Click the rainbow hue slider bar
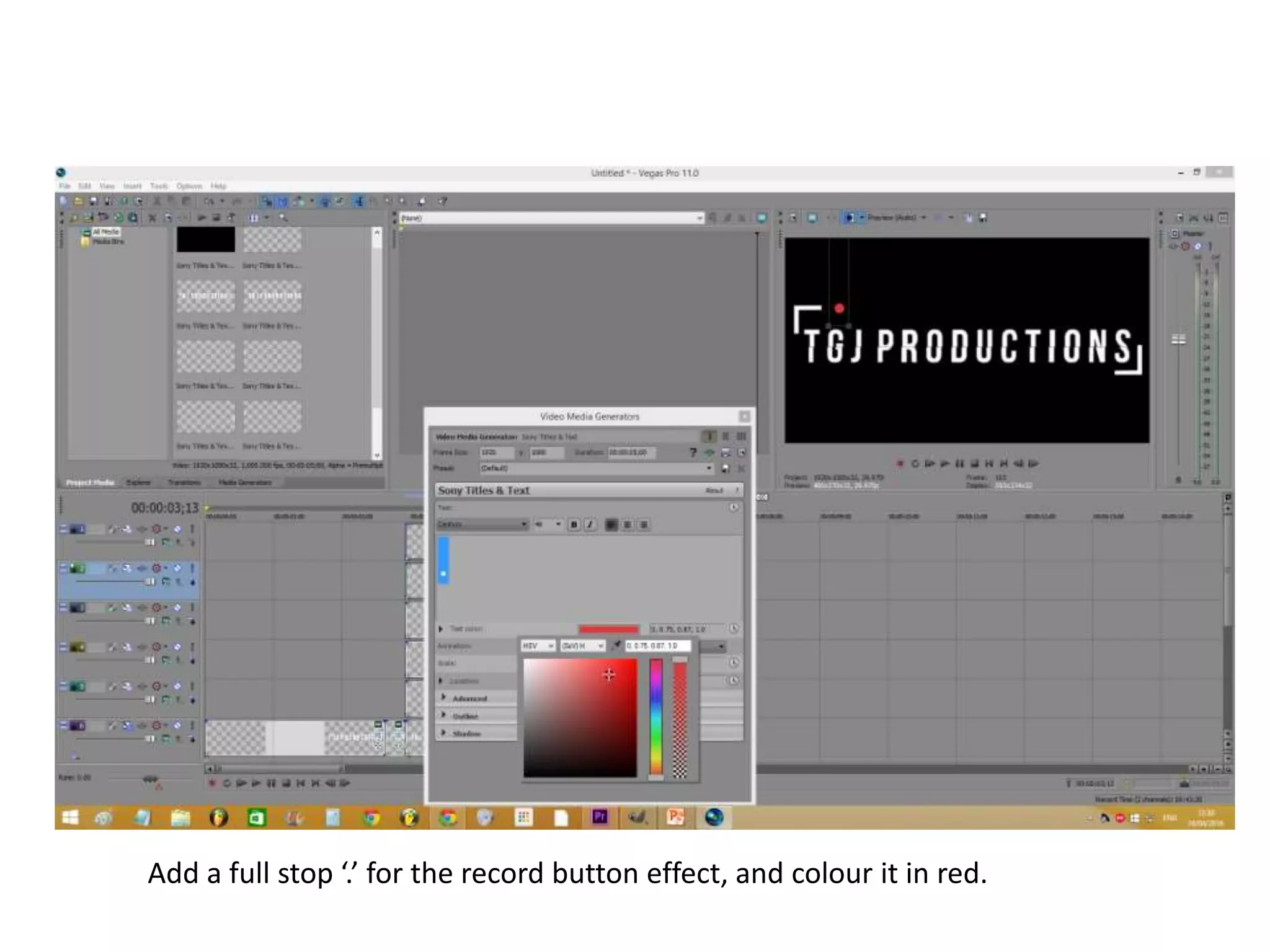The width and height of the screenshot is (1270, 952). (x=655, y=716)
